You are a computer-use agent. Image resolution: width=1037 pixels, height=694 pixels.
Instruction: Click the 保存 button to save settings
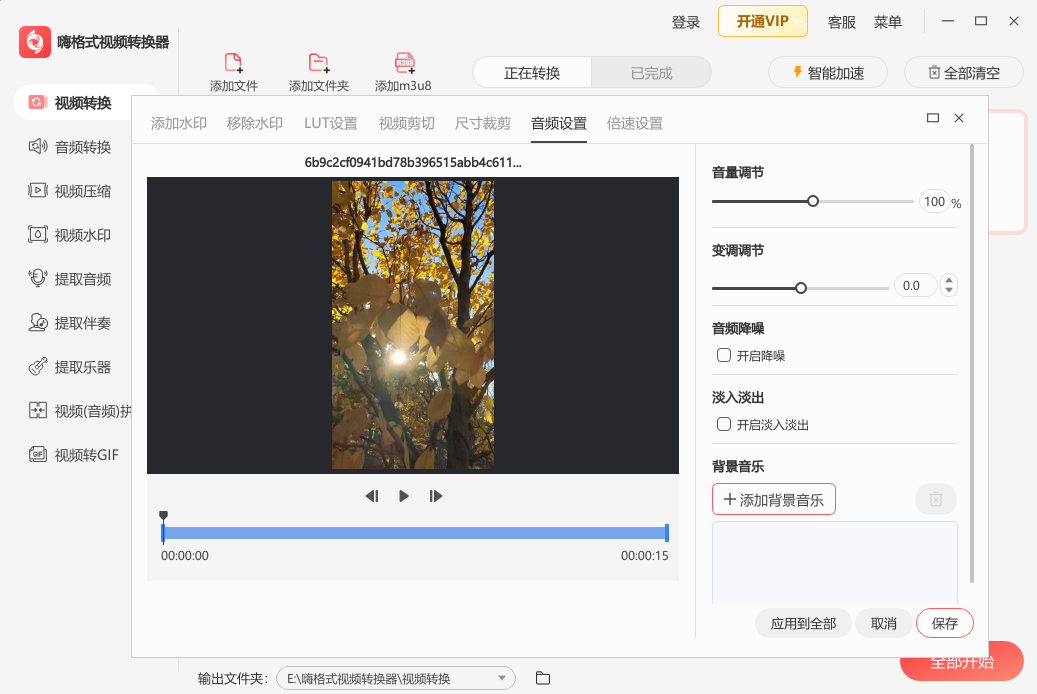pos(943,622)
